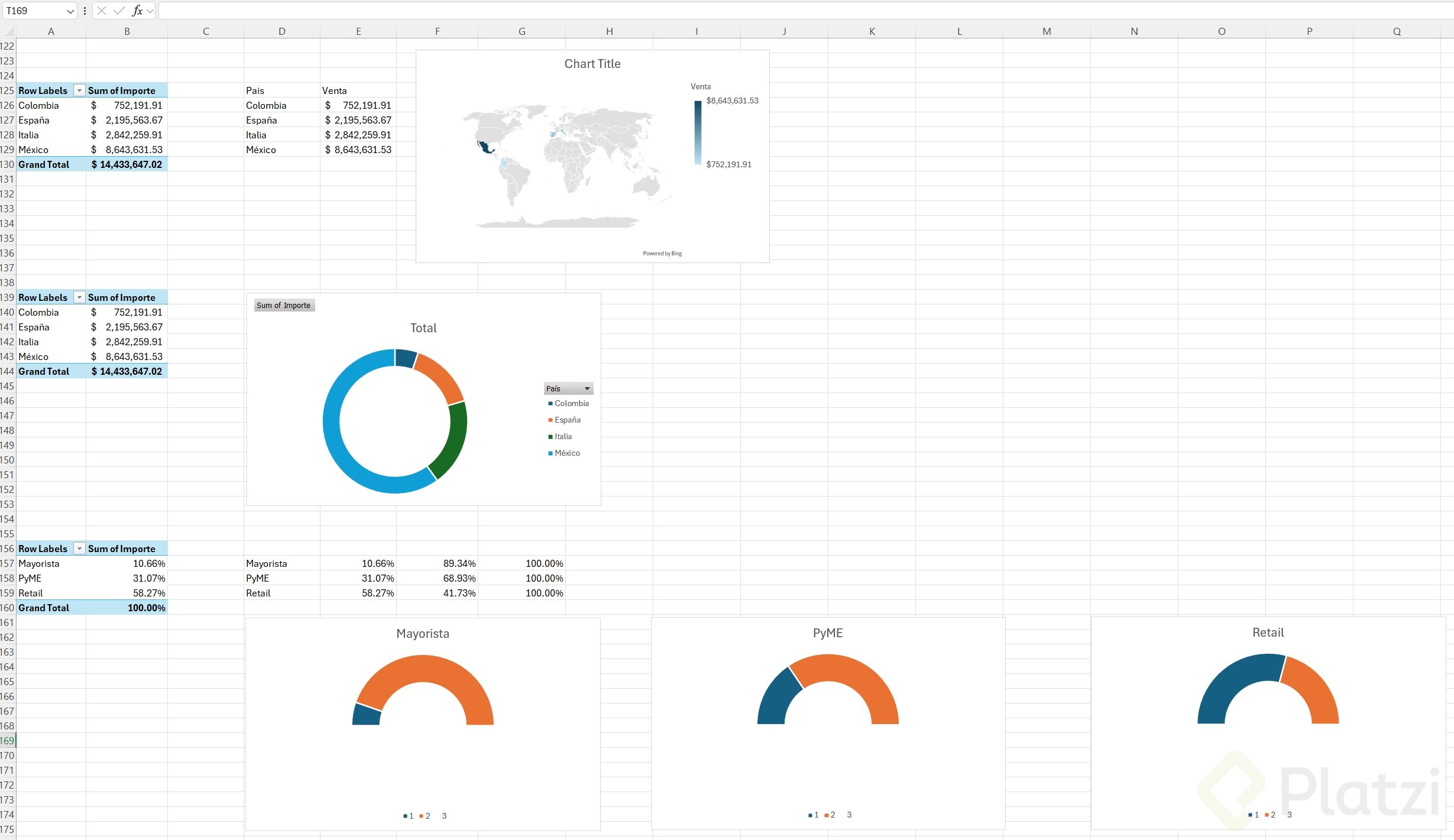Screen dimensions: 1454x840
Task: Open Row Labels filter in row 125
Action: [79, 90]
